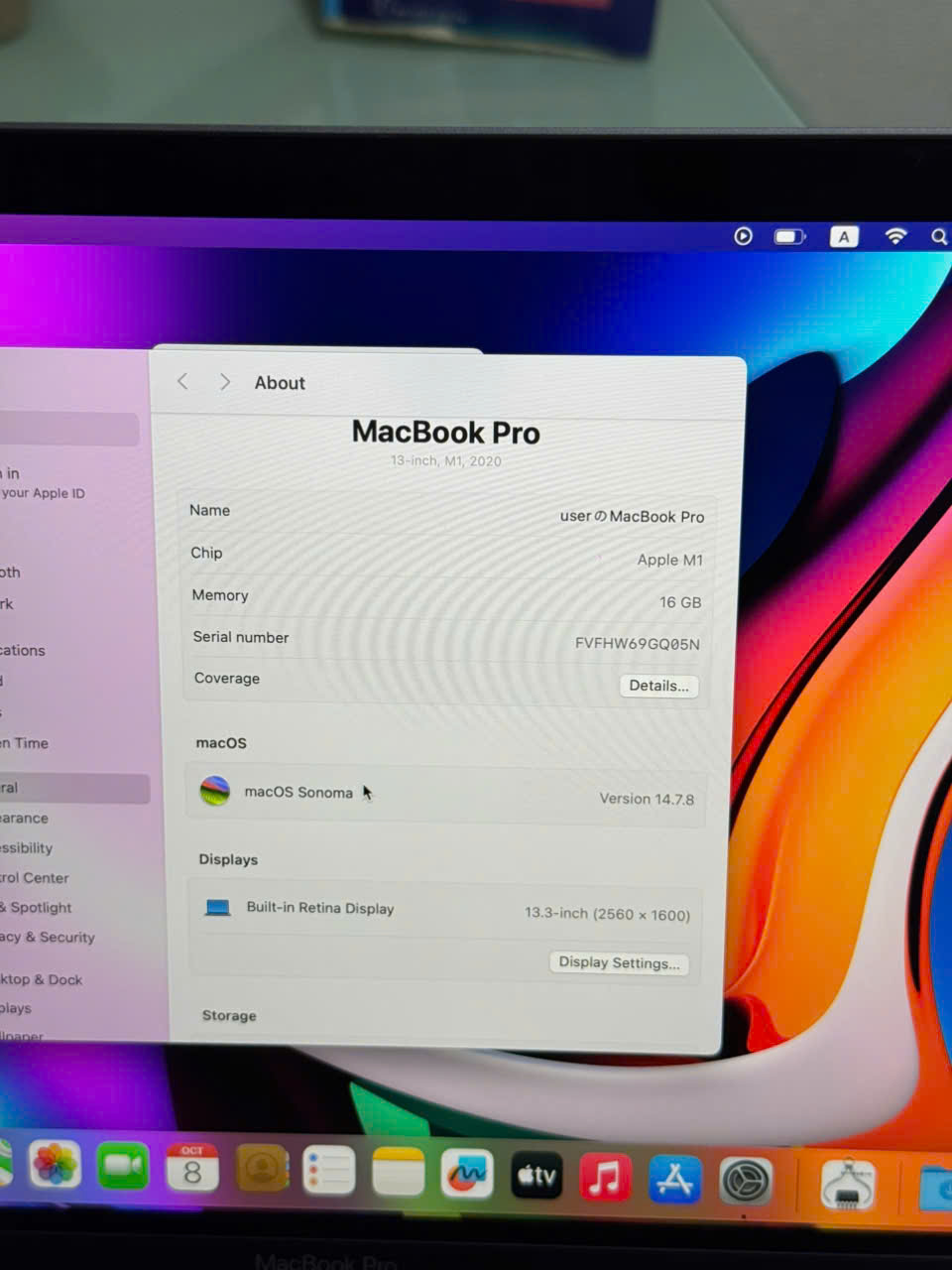This screenshot has width=952, height=1270.
Task: Open the Calendar app showing Oct 8
Action: pyautogui.click(x=191, y=1169)
